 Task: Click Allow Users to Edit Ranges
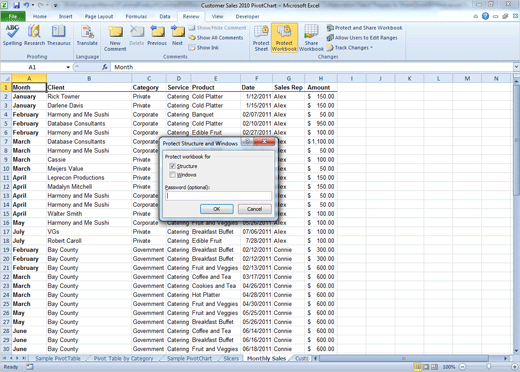[362, 38]
